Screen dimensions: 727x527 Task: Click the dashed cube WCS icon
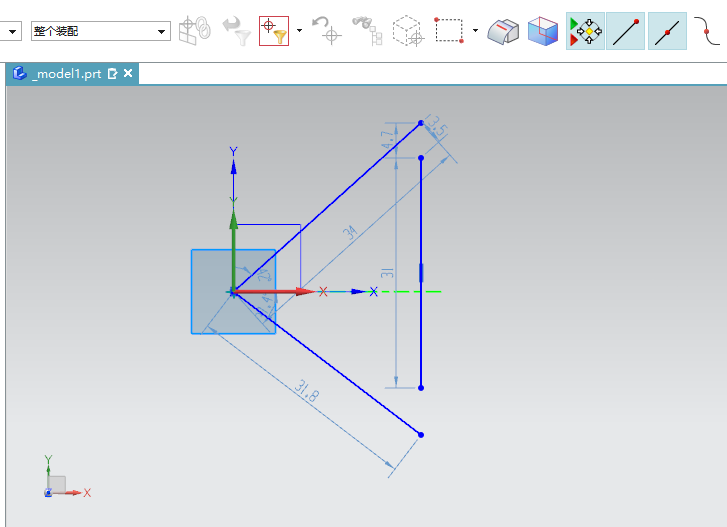pyautogui.click(x=408, y=31)
